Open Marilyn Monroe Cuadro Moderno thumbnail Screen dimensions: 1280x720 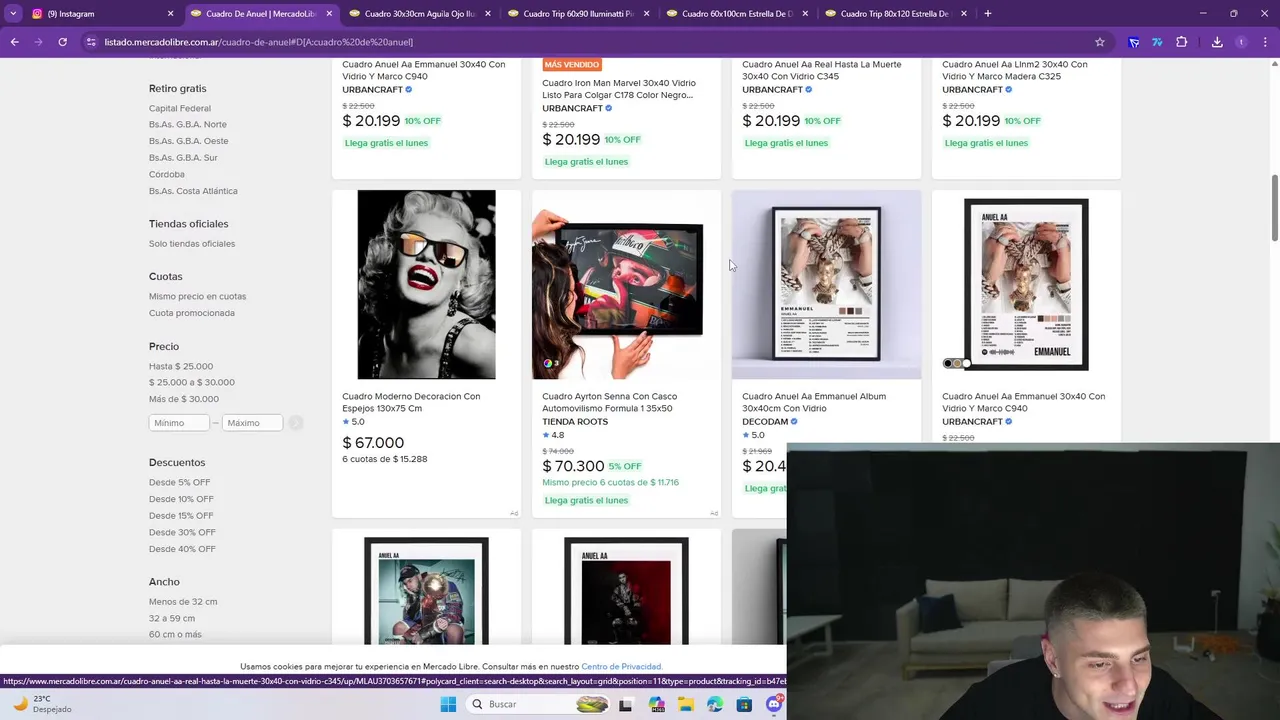[x=426, y=285]
